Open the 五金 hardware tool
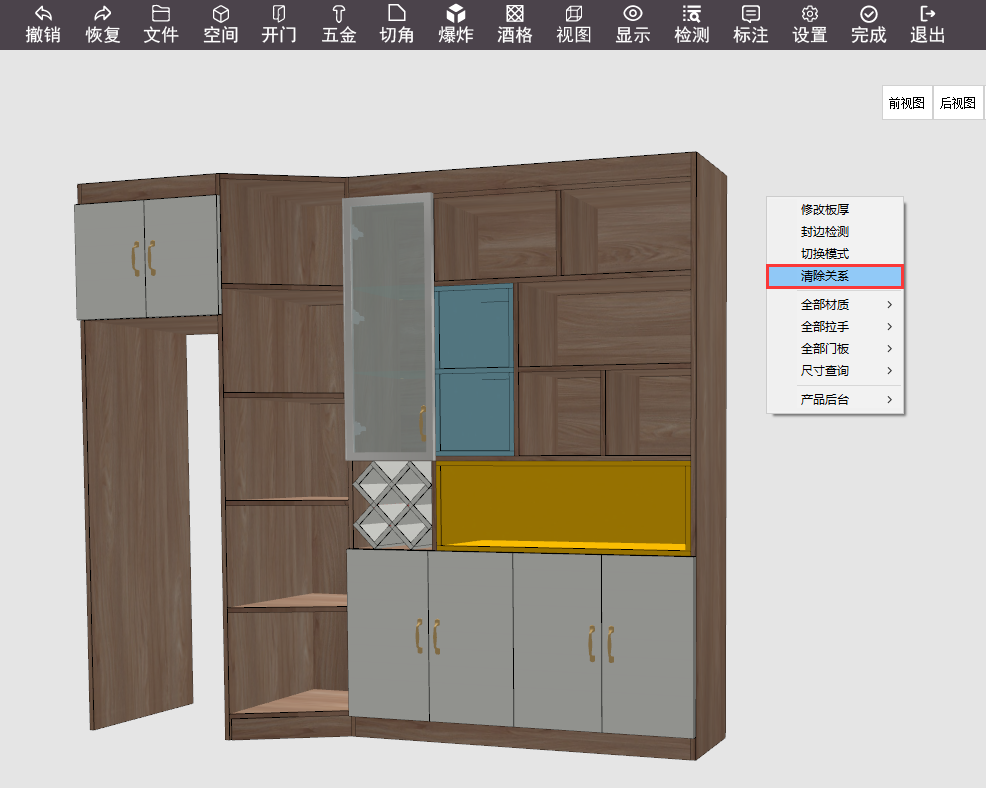The height and width of the screenshot is (788, 986). [339, 25]
